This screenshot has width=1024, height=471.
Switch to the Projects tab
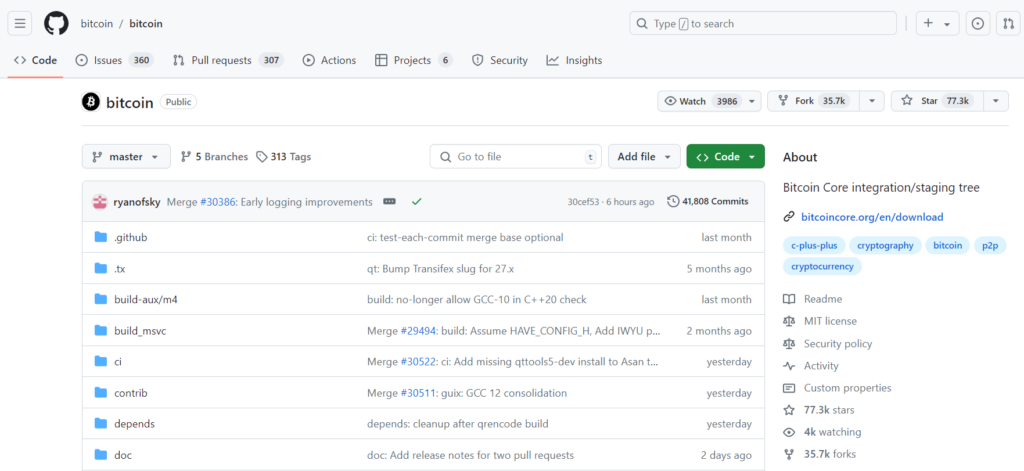coord(414,60)
